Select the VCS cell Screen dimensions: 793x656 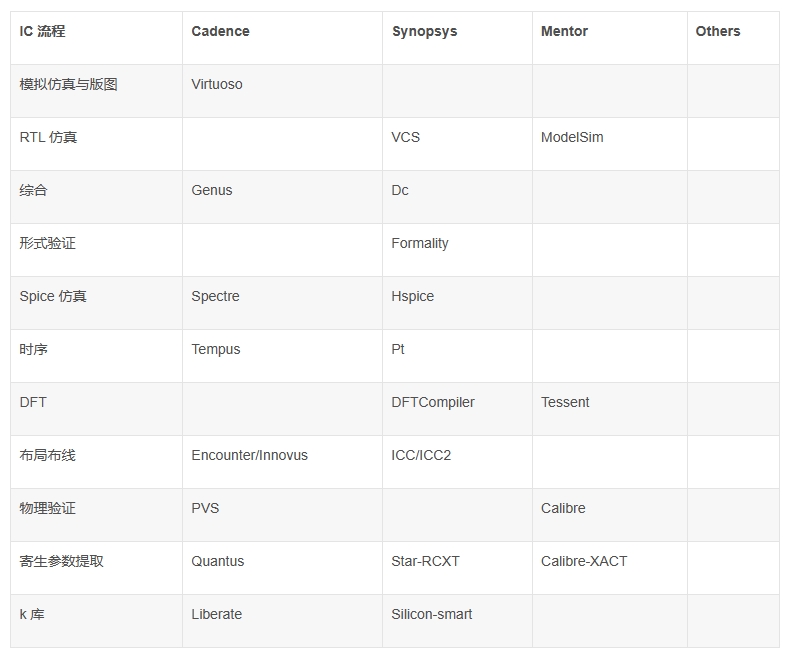pos(405,137)
